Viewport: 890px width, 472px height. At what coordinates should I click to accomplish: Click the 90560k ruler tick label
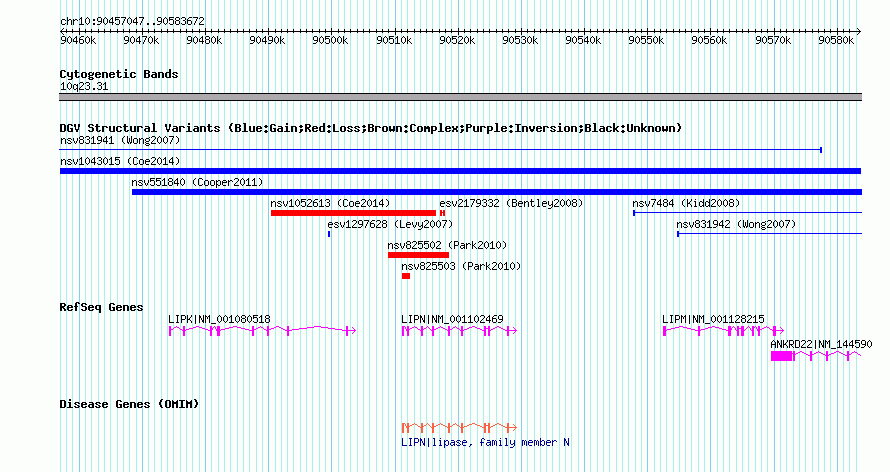709,40
